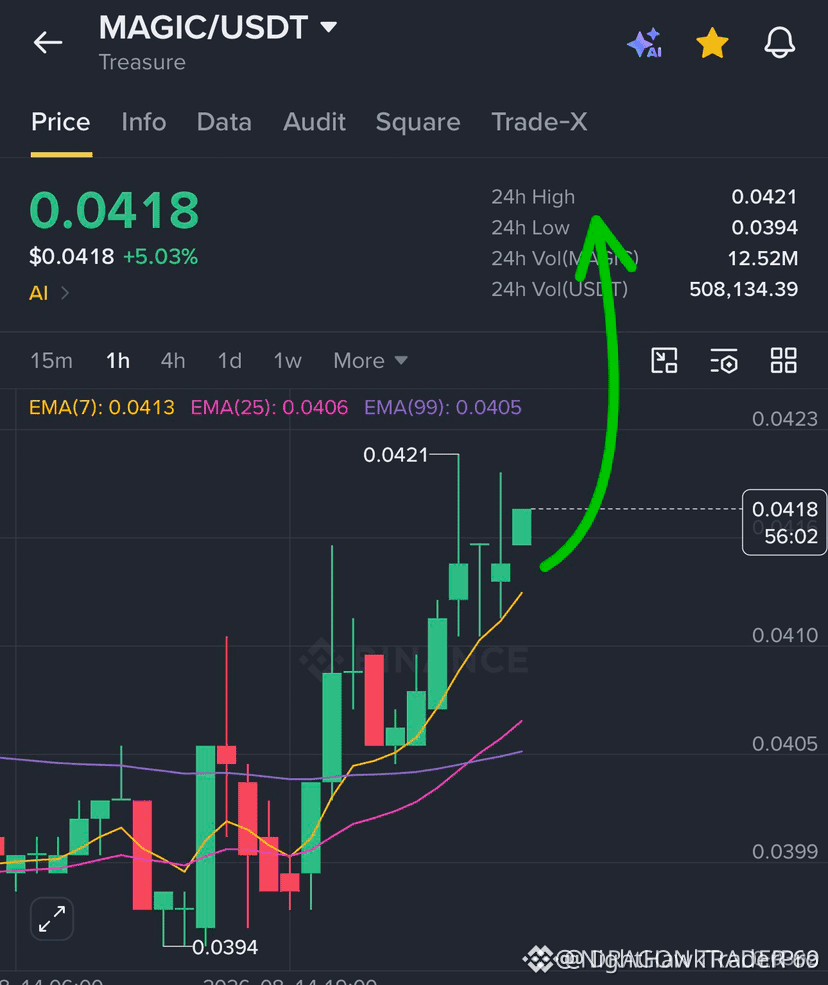Open price alerts bell icon
The image size is (828, 985).
pyautogui.click(x=780, y=43)
